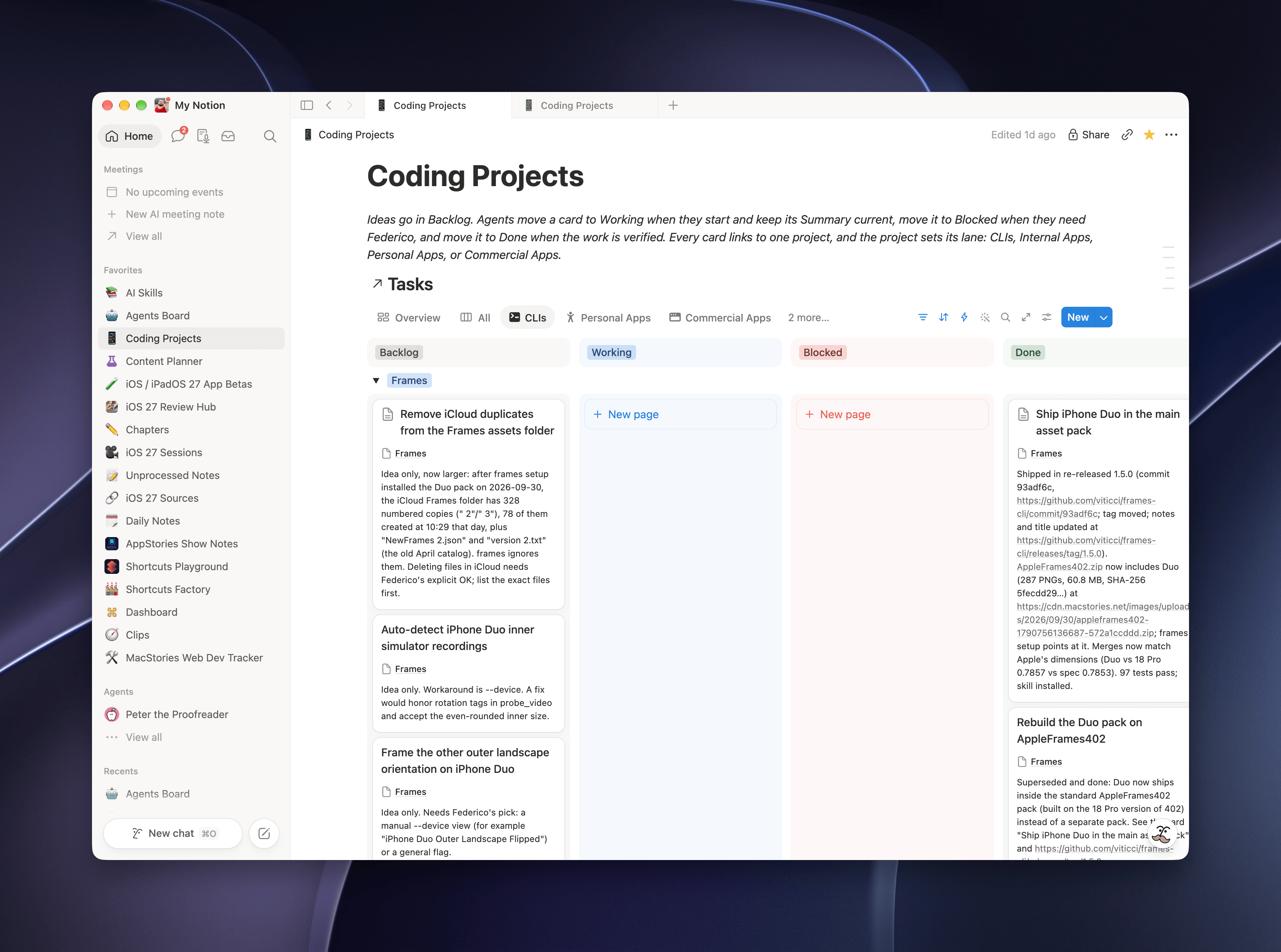This screenshot has height=952, width=1281.
Task: Add New page in Working column
Action: click(x=680, y=414)
